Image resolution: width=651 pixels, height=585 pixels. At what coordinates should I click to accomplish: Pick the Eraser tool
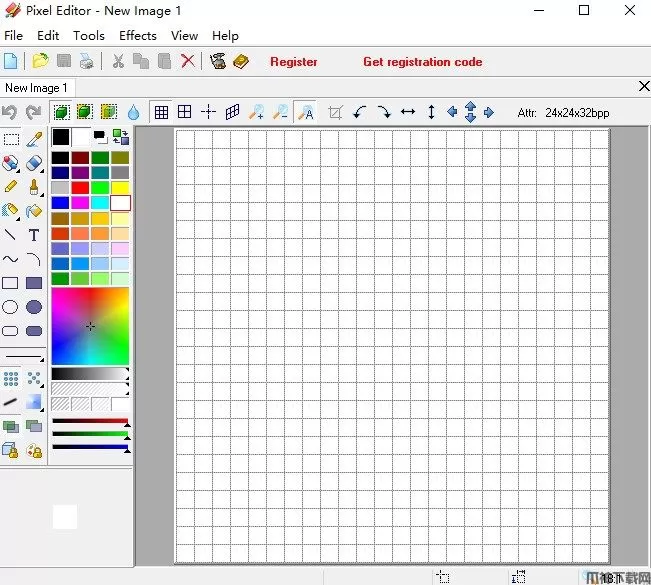(34, 163)
